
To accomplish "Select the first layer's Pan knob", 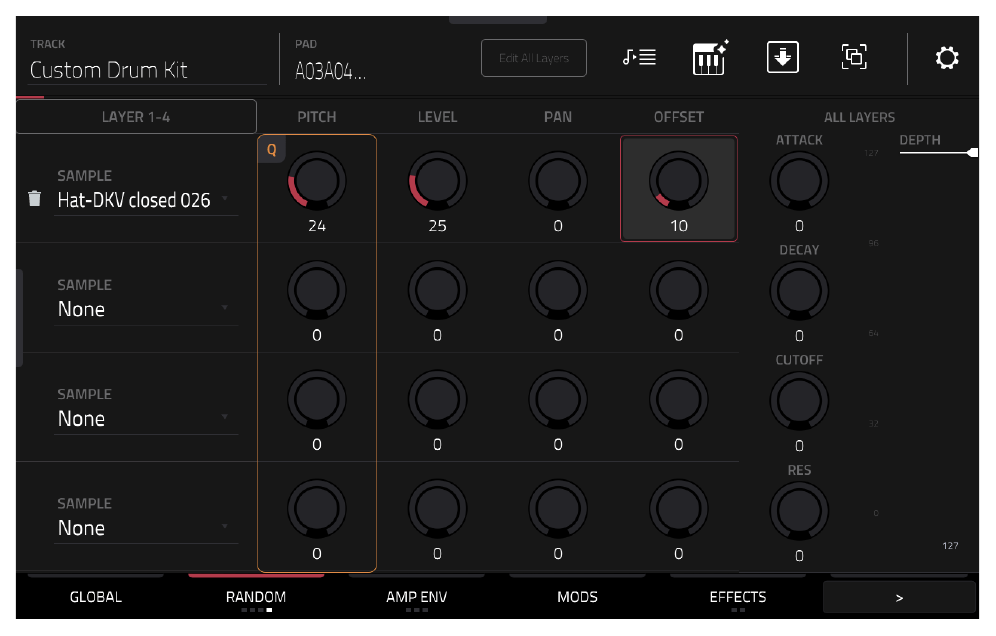I will (558, 181).
